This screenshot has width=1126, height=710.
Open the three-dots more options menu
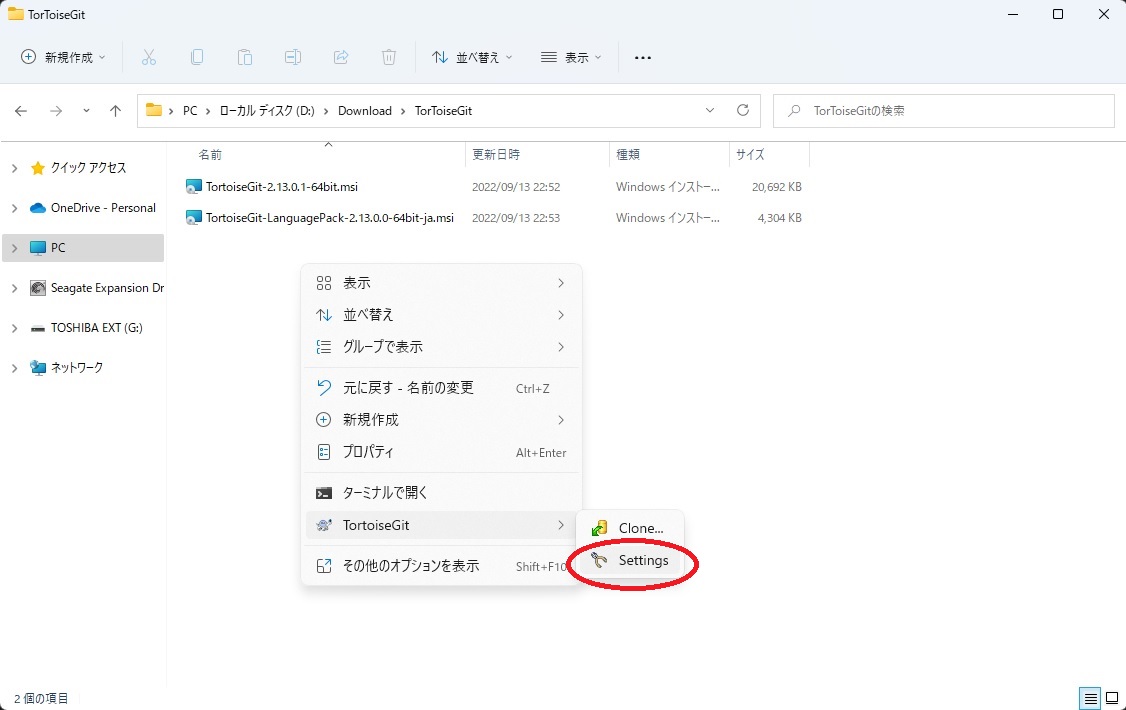(x=643, y=57)
